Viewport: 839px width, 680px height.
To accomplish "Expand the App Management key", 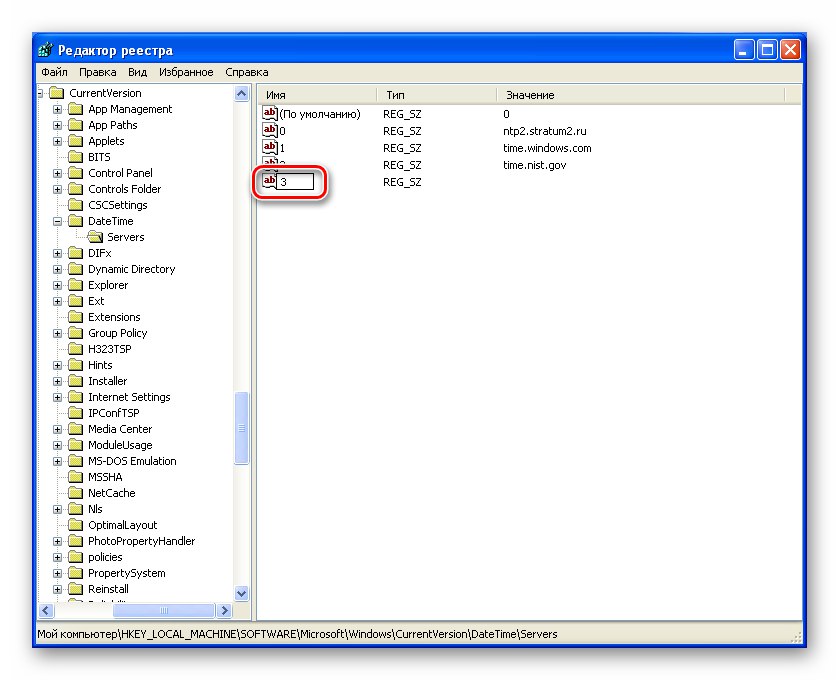I will click(x=57, y=110).
